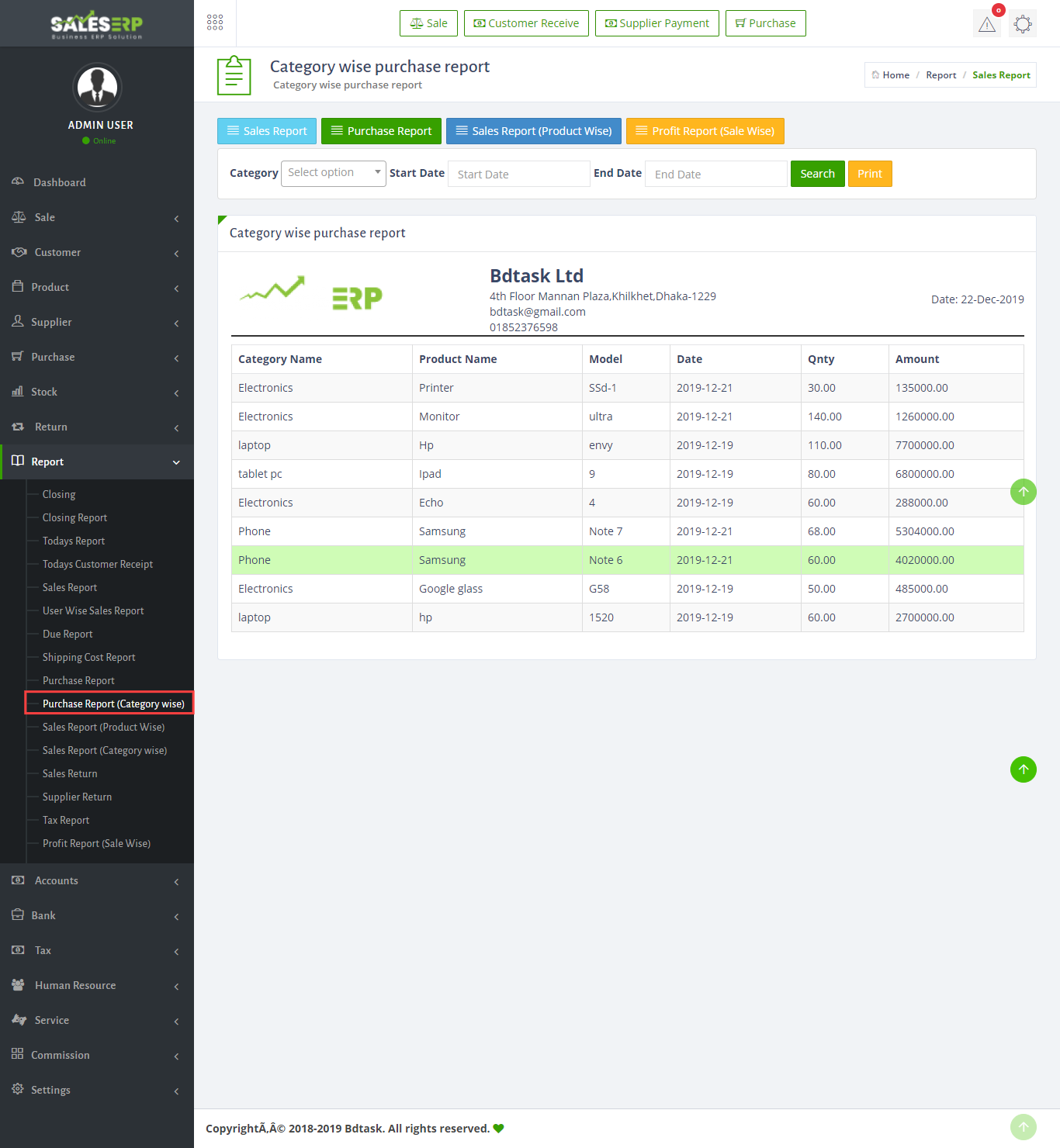Switch to Profit Report (Sale Wise) tab

(705, 131)
